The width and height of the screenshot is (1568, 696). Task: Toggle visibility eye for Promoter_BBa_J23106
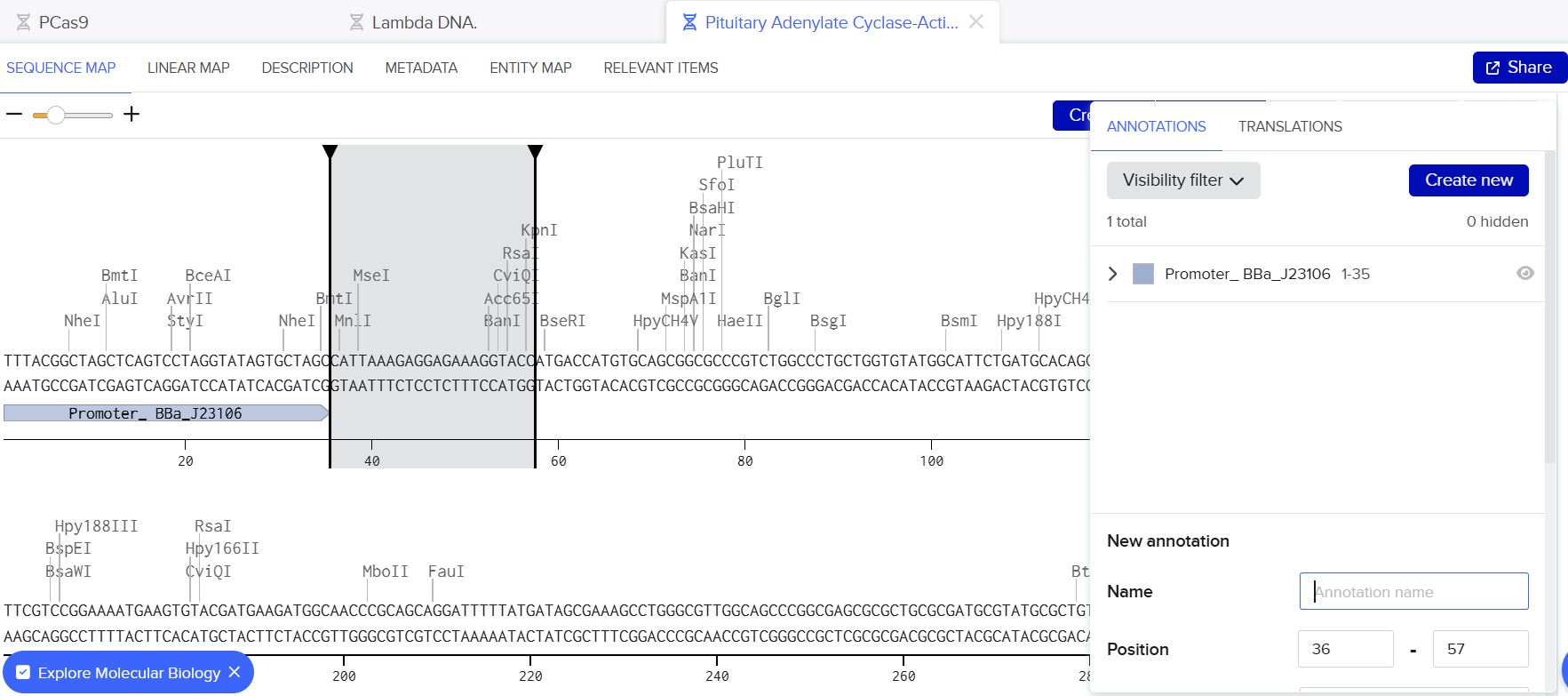click(x=1524, y=274)
